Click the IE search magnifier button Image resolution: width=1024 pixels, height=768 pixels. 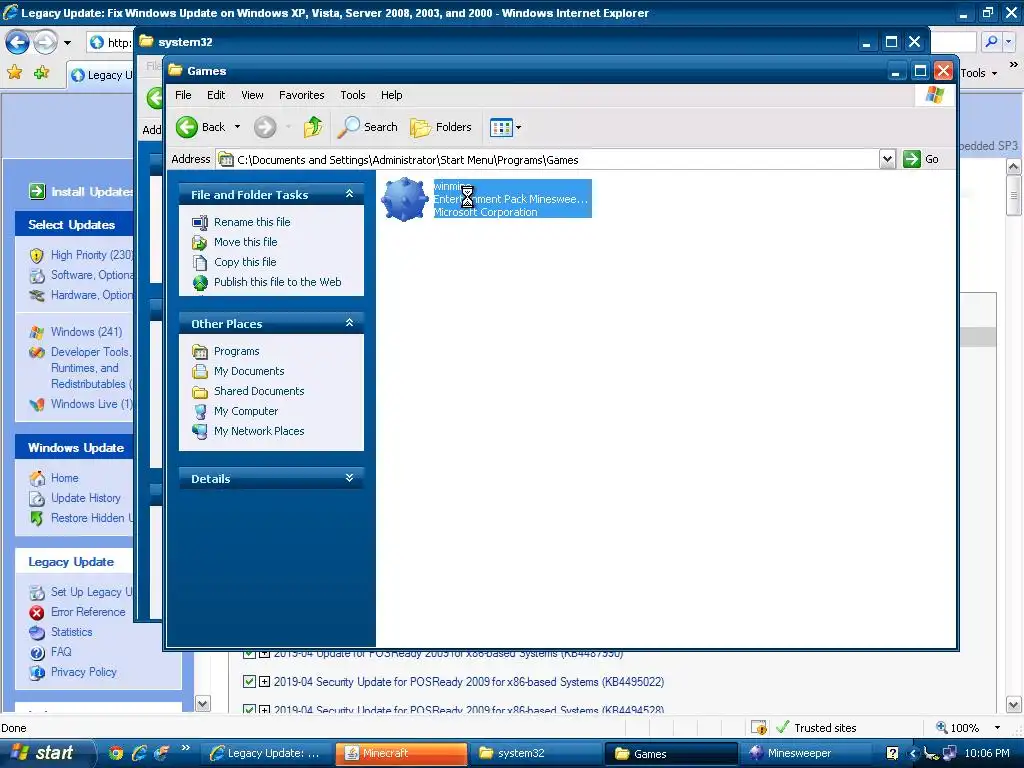coord(991,42)
